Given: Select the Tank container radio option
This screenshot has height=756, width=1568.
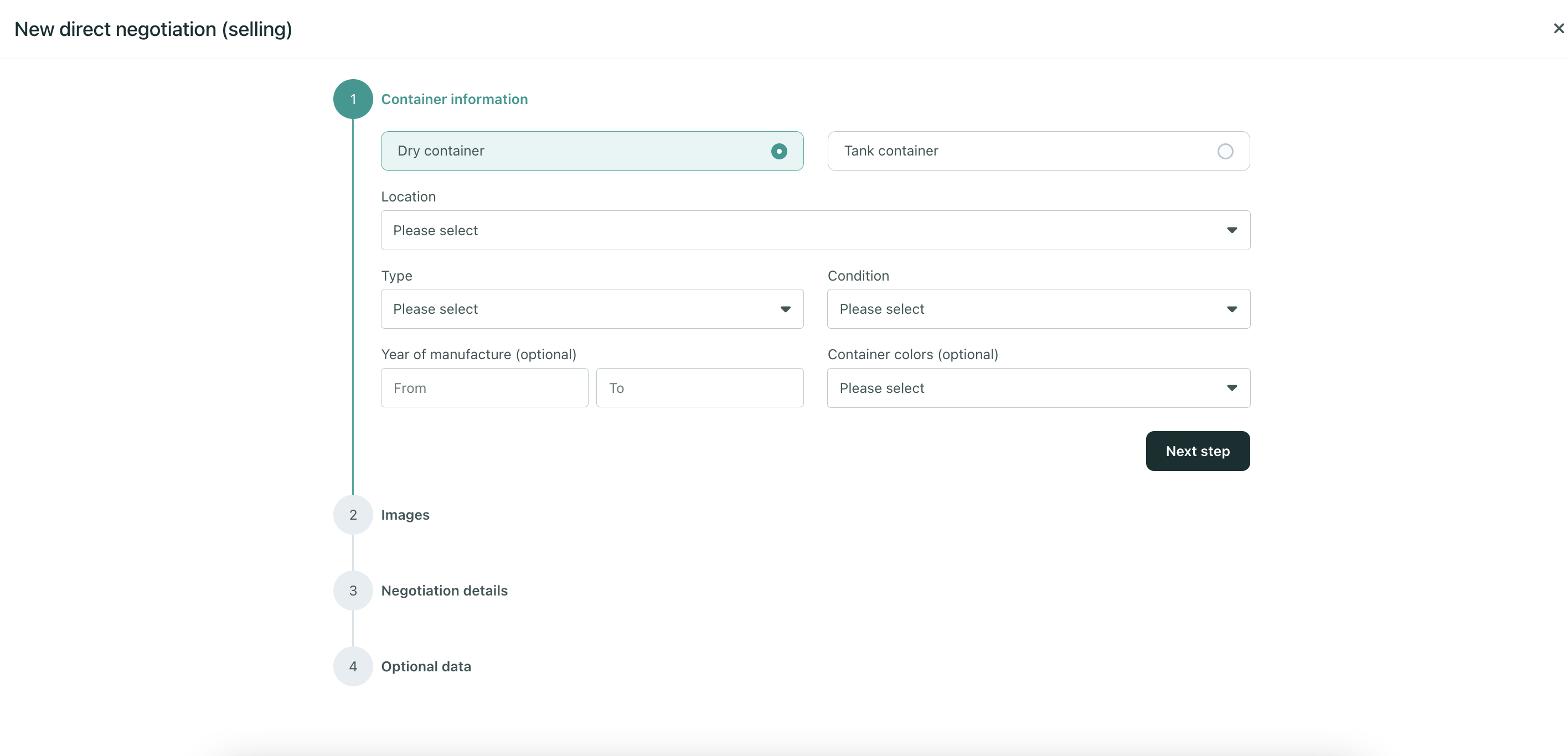Looking at the screenshot, I should 1039,151.
